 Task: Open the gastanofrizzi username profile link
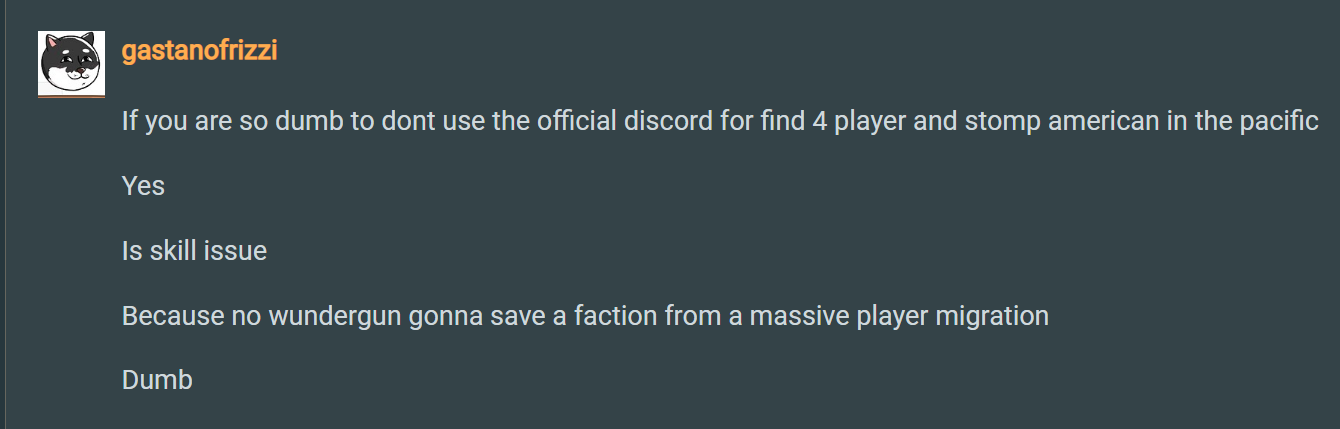[199, 51]
